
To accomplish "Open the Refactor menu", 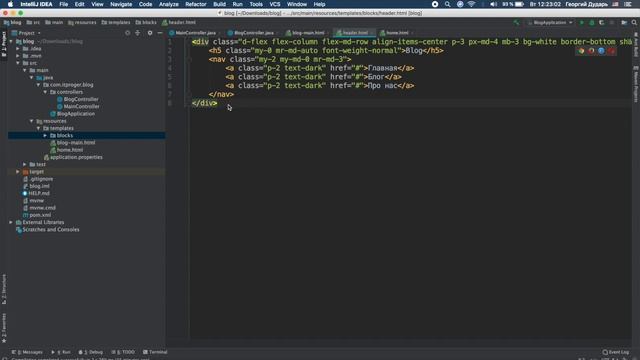I will pyautogui.click(x=196, y=4).
